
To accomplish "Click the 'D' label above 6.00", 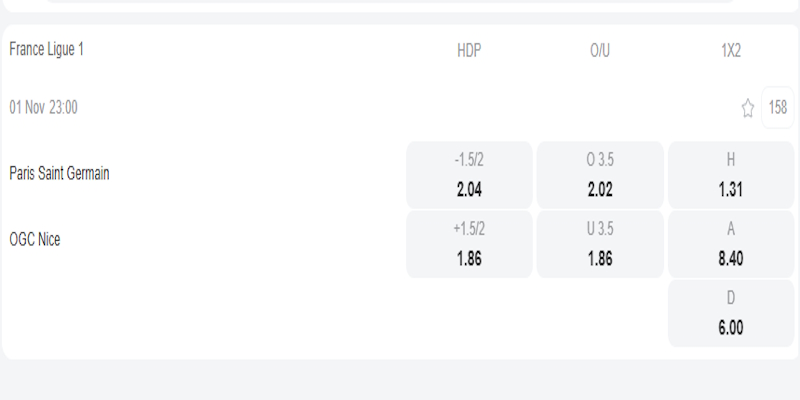I will [730, 299].
